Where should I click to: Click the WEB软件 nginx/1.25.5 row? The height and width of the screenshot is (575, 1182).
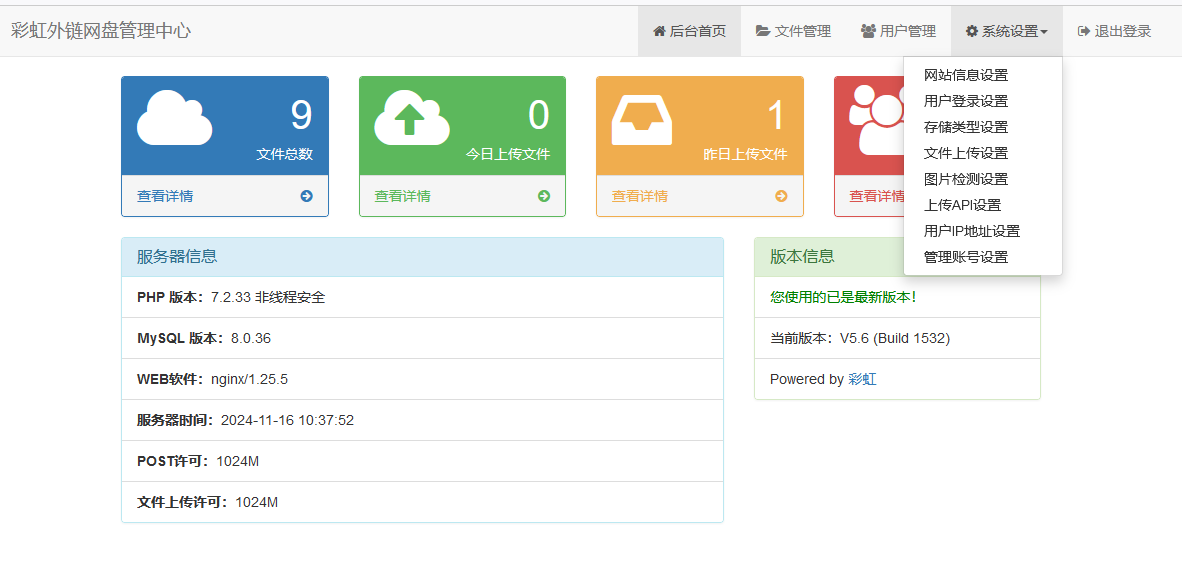pos(422,379)
